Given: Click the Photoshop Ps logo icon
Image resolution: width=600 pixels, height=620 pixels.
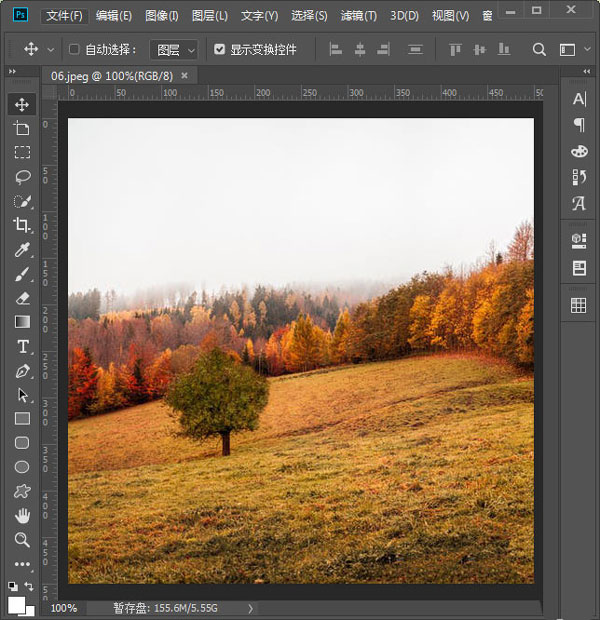Looking at the screenshot, I should click(20, 15).
